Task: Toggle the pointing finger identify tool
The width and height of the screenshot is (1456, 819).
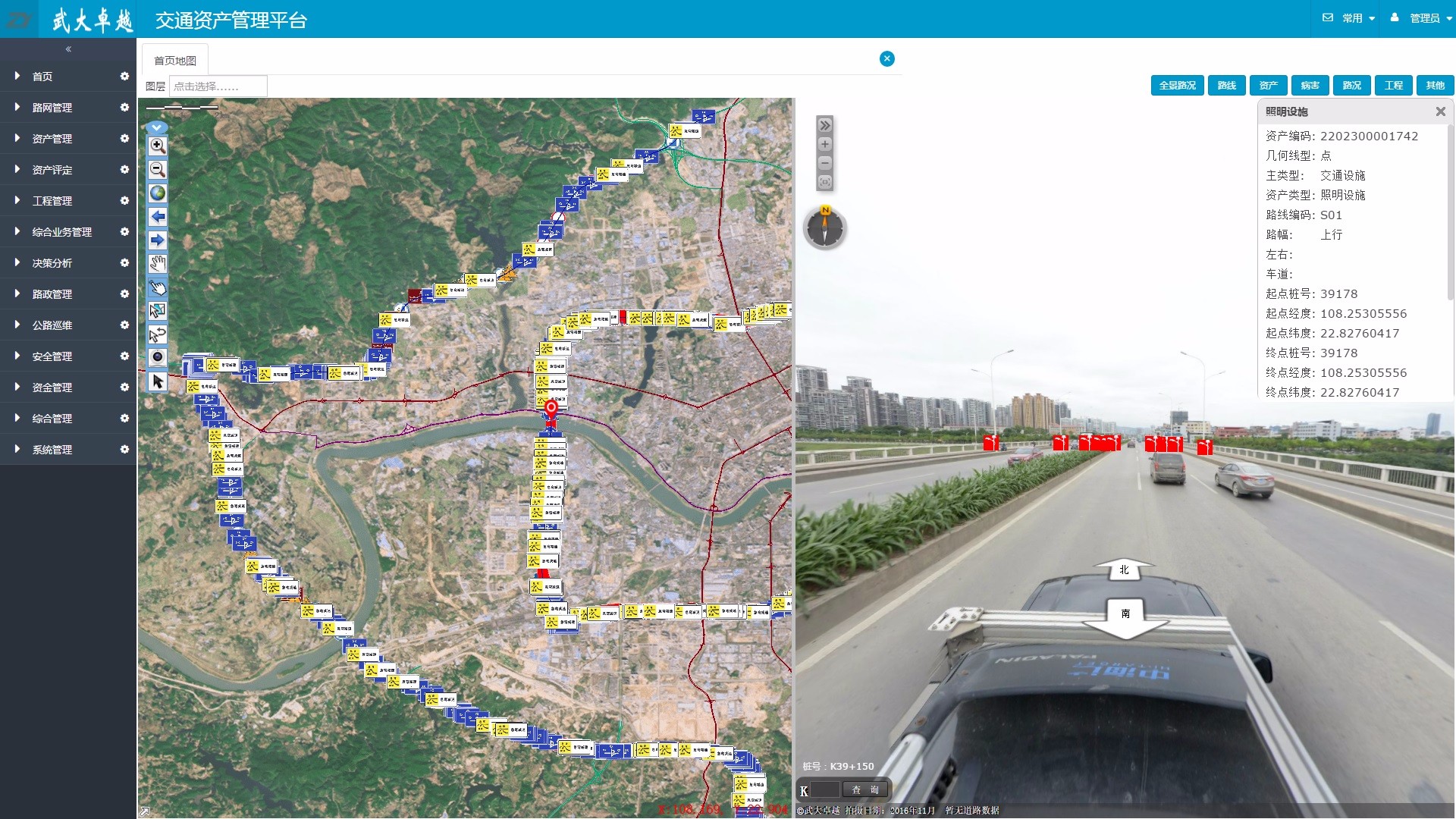Action: 158,287
